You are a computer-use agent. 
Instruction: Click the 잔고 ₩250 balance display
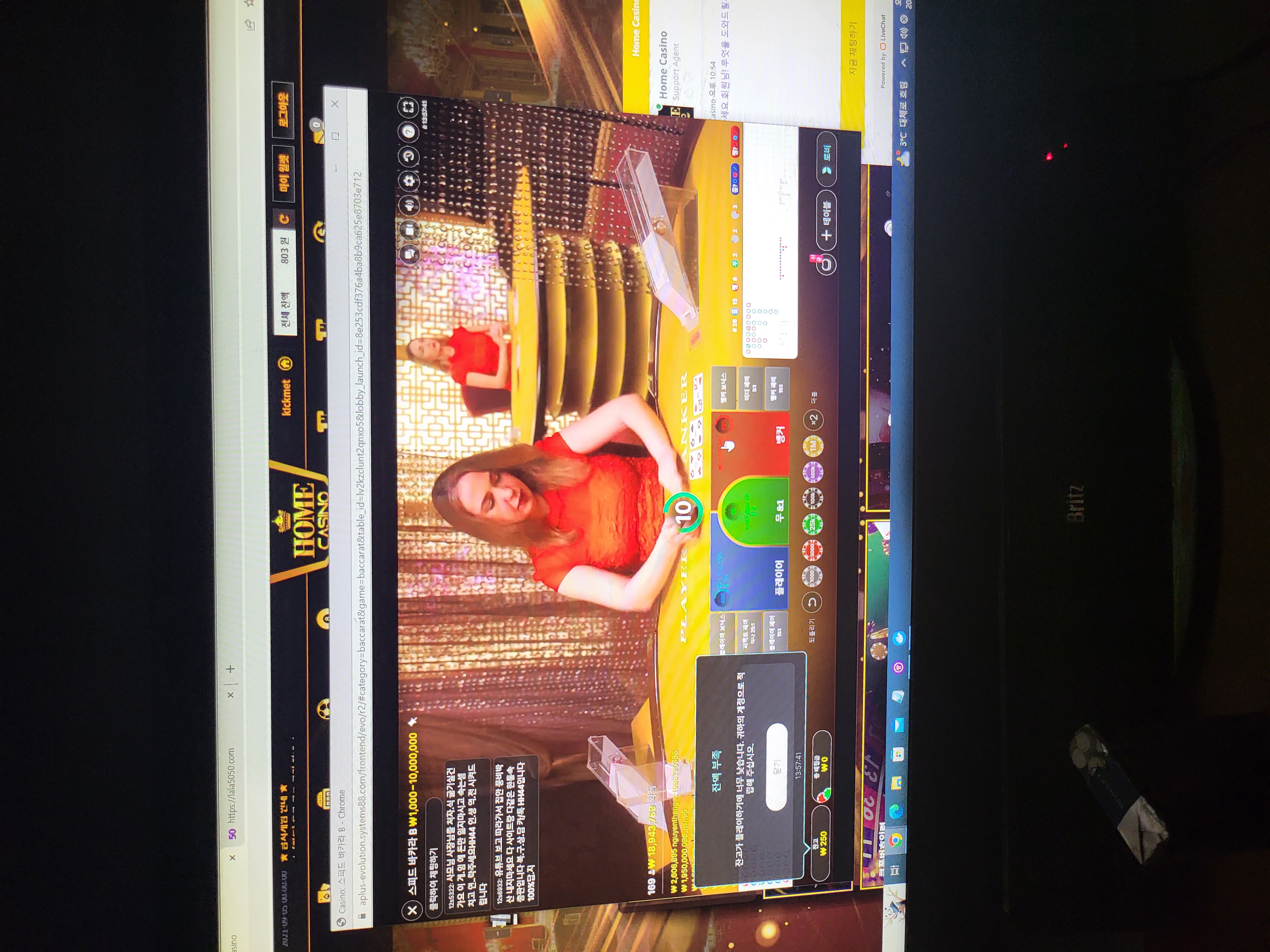(x=820, y=843)
